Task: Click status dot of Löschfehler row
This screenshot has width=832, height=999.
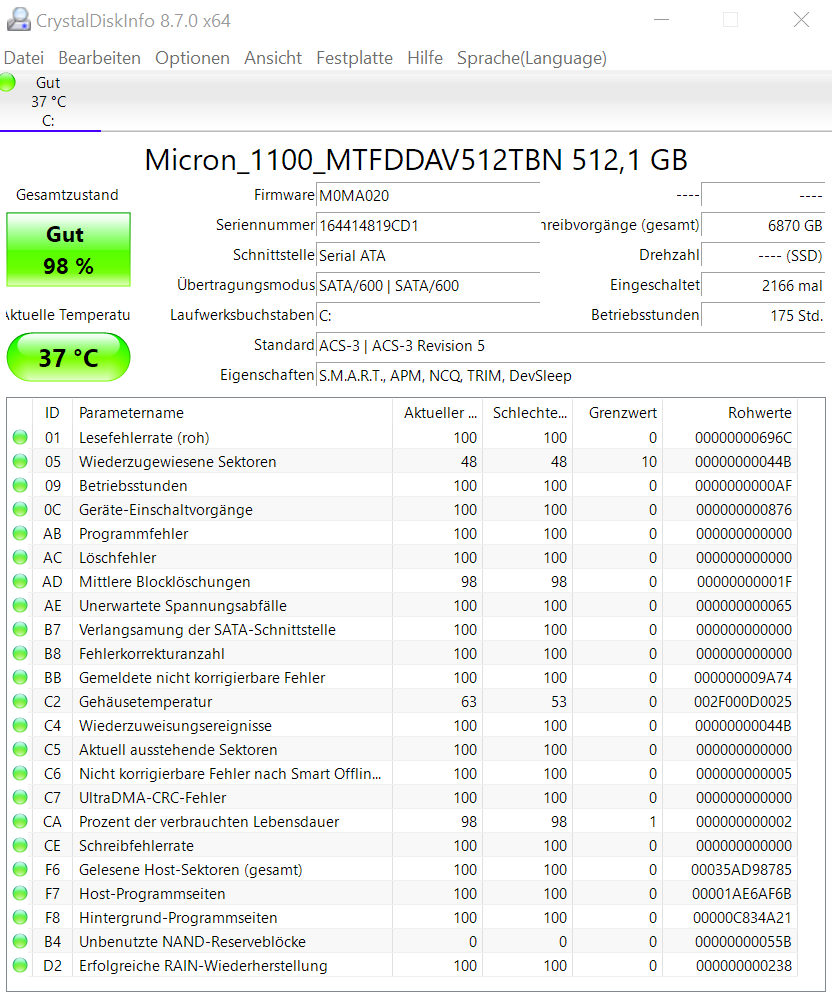Action: point(20,557)
